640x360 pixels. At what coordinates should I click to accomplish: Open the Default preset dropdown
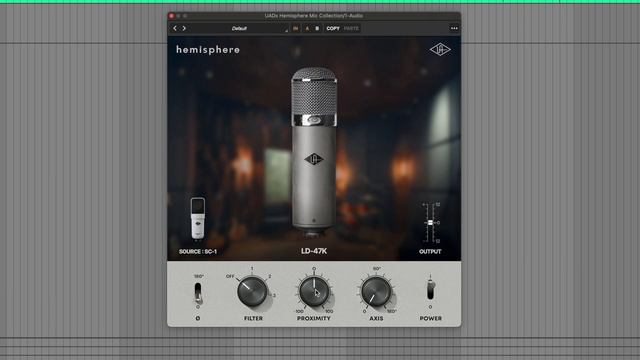pyautogui.click(x=239, y=28)
